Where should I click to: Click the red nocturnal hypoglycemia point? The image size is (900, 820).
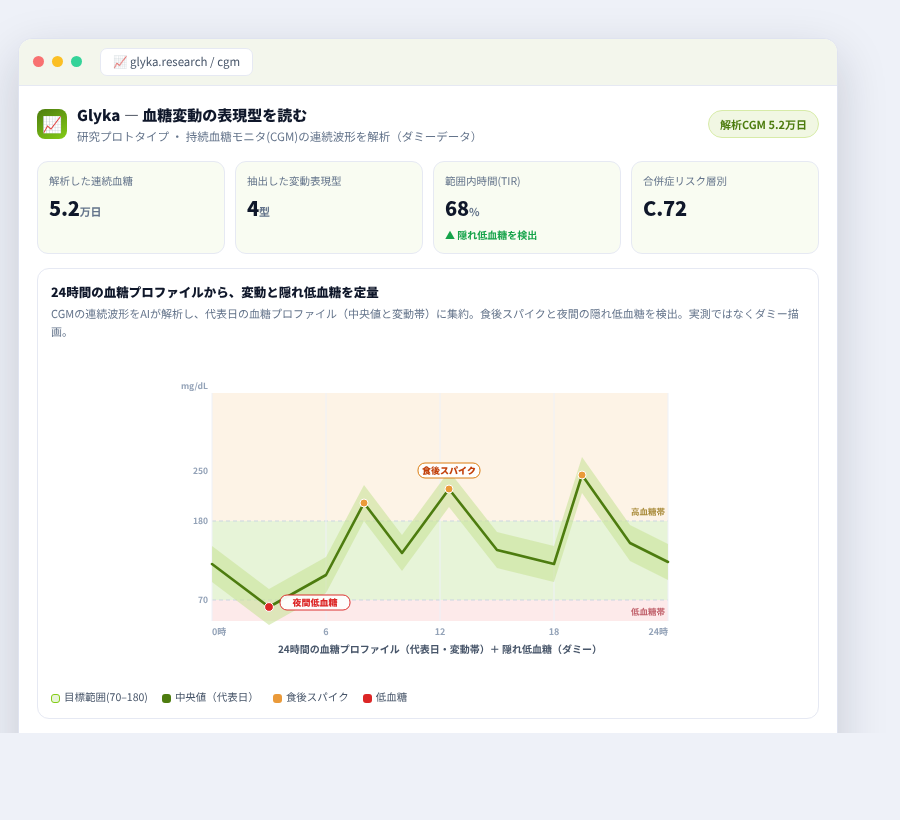pyautogui.click(x=269, y=607)
